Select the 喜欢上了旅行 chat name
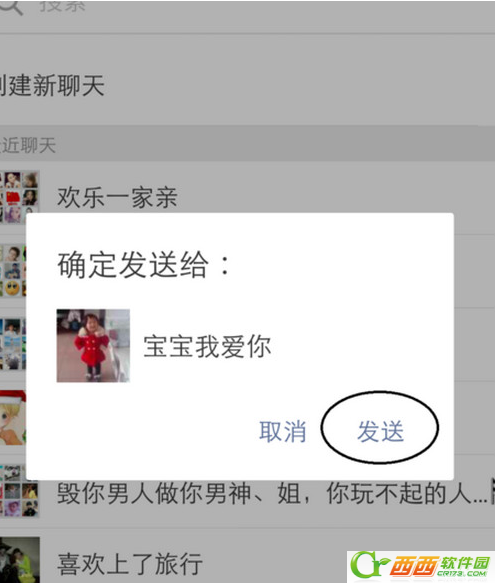The image size is (495, 583). pos(130,564)
